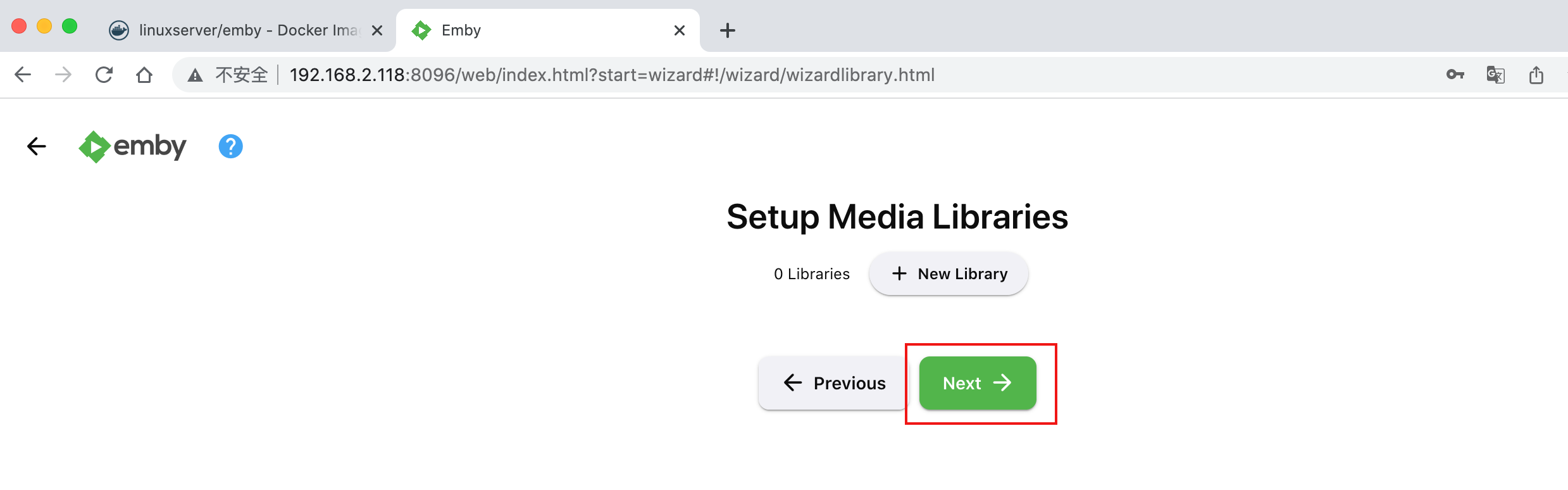
Task: Click the browser back navigation arrow
Action: (x=23, y=75)
